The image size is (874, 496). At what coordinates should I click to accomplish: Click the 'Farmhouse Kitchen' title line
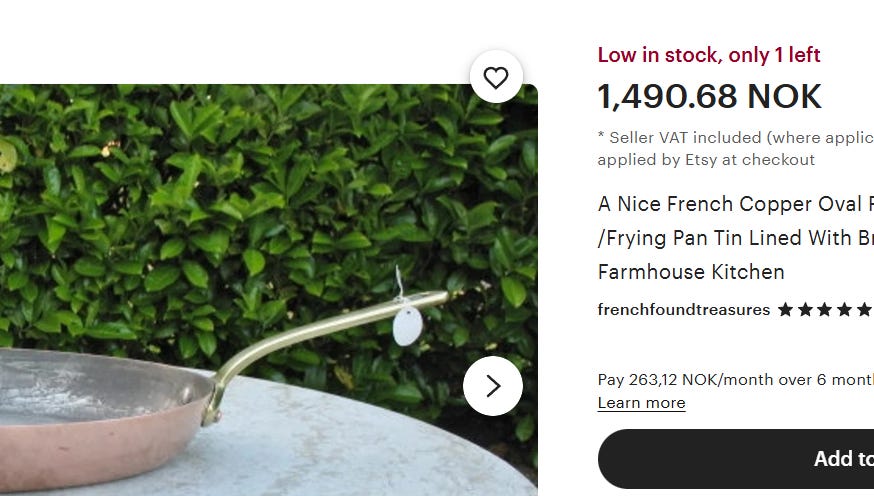tap(691, 272)
